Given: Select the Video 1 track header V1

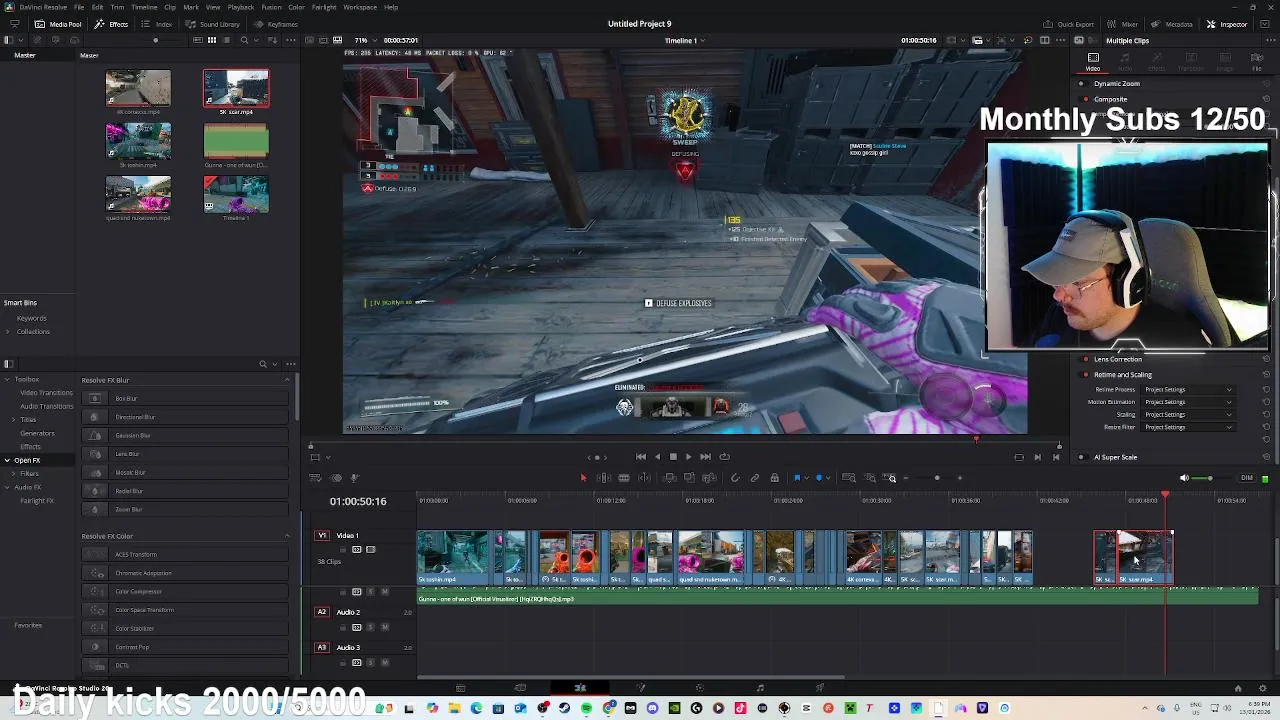Looking at the screenshot, I should tap(322, 536).
